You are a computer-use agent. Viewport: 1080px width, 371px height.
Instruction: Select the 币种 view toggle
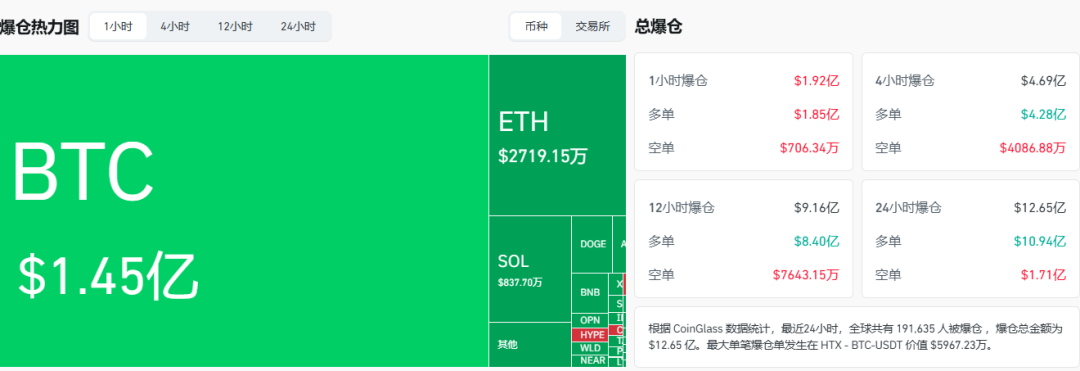point(536,27)
